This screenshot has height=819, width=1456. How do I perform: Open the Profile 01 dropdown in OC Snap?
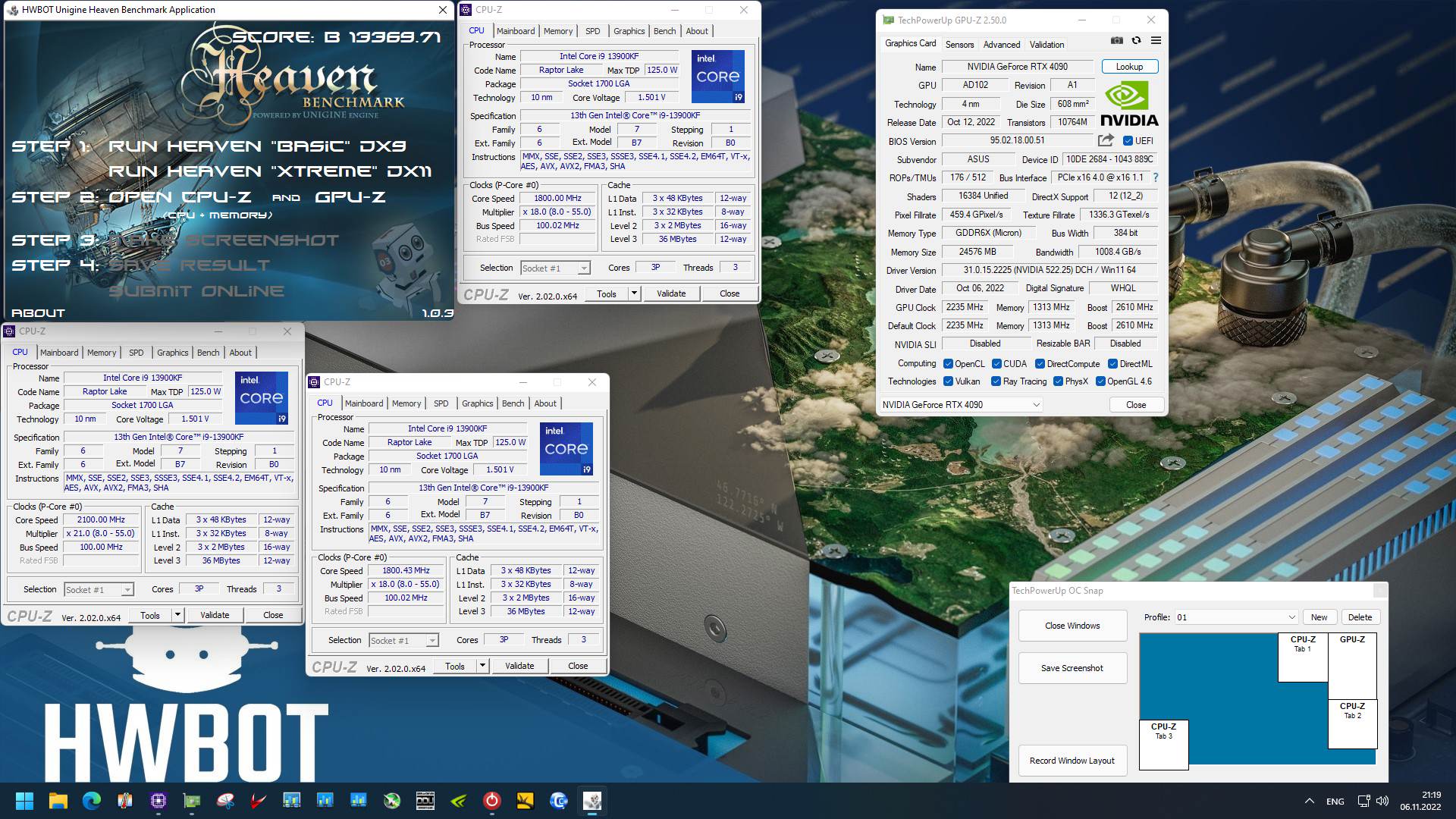[1235, 617]
